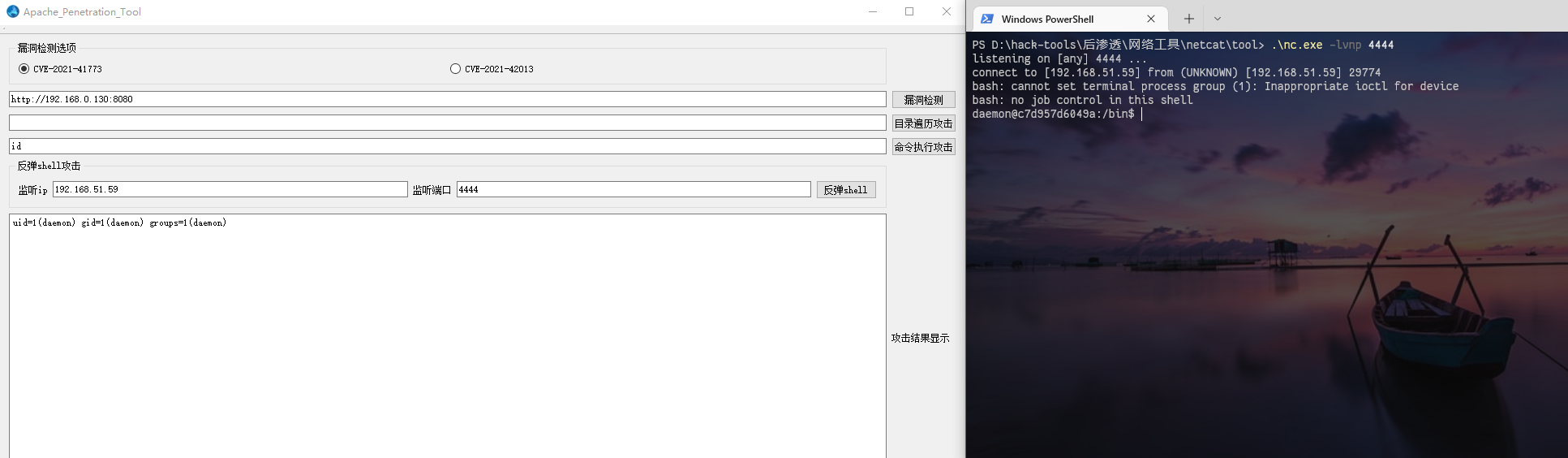The image size is (1568, 458).
Task: Click the 命令执行攻击 button
Action: click(x=924, y=147)
